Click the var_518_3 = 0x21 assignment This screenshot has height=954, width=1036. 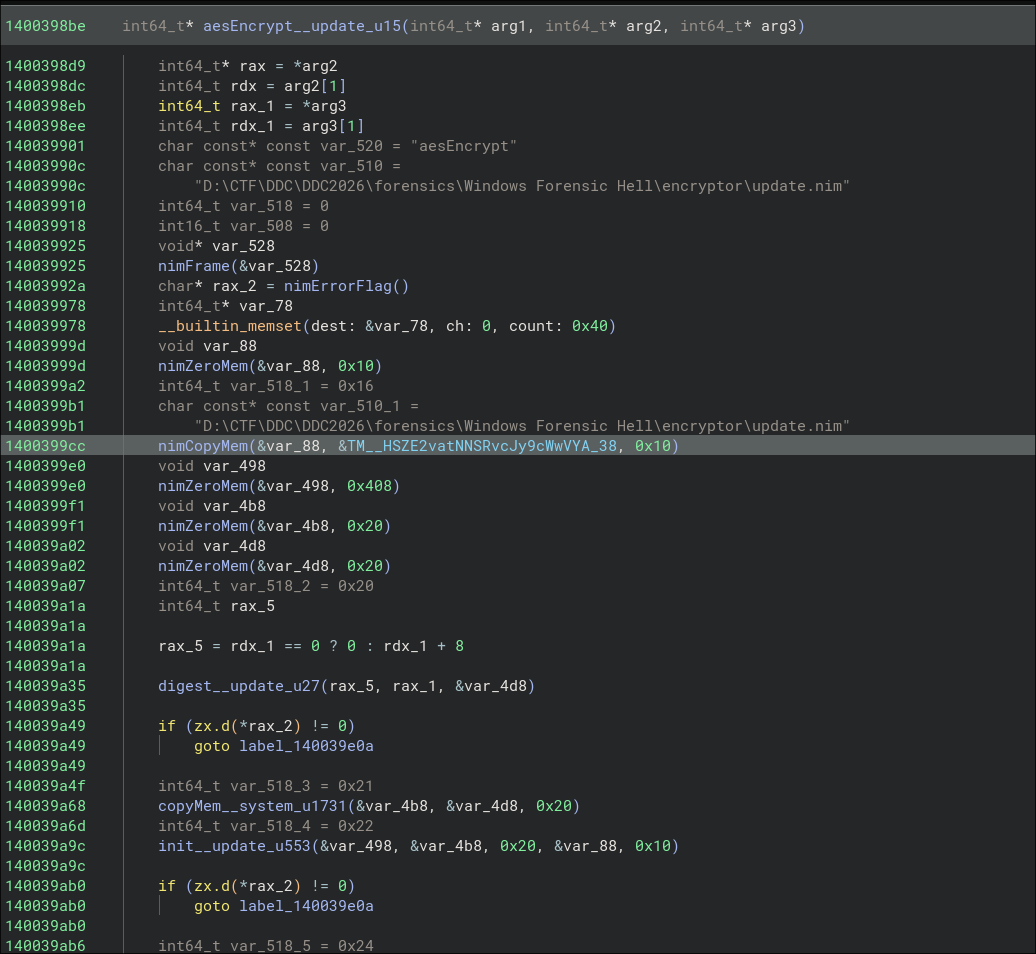click(266, 786)
